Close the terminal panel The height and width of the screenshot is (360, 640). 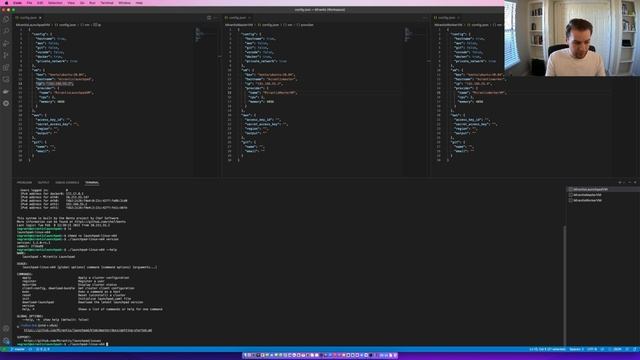coord(635,182)
